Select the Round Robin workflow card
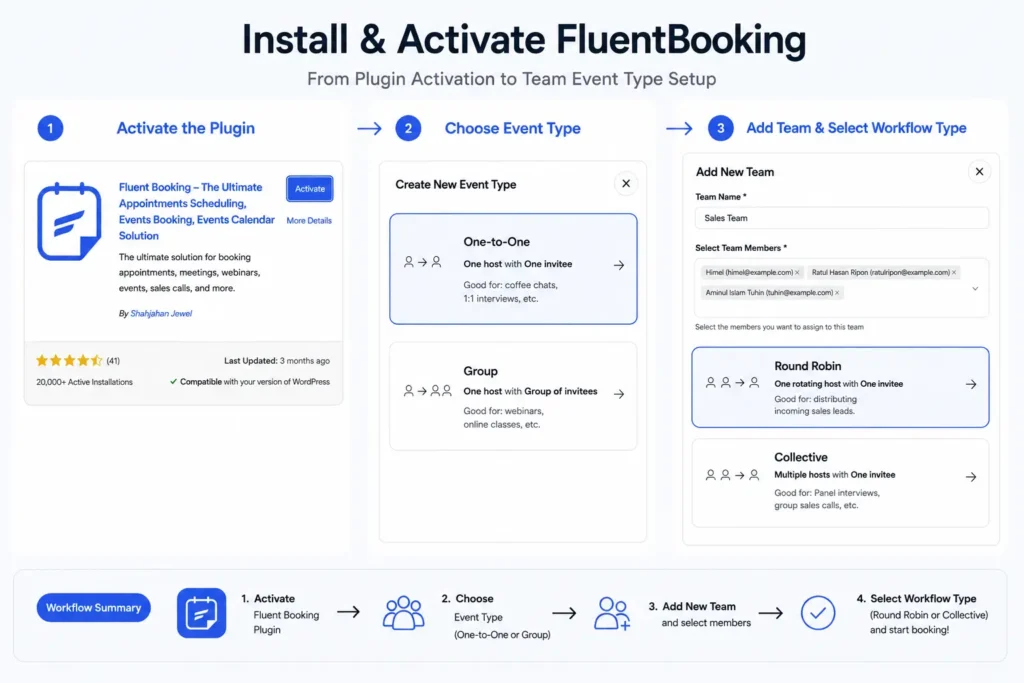Image resolution: width=1024 pixels, height=683 pixels. coord(840,387)
